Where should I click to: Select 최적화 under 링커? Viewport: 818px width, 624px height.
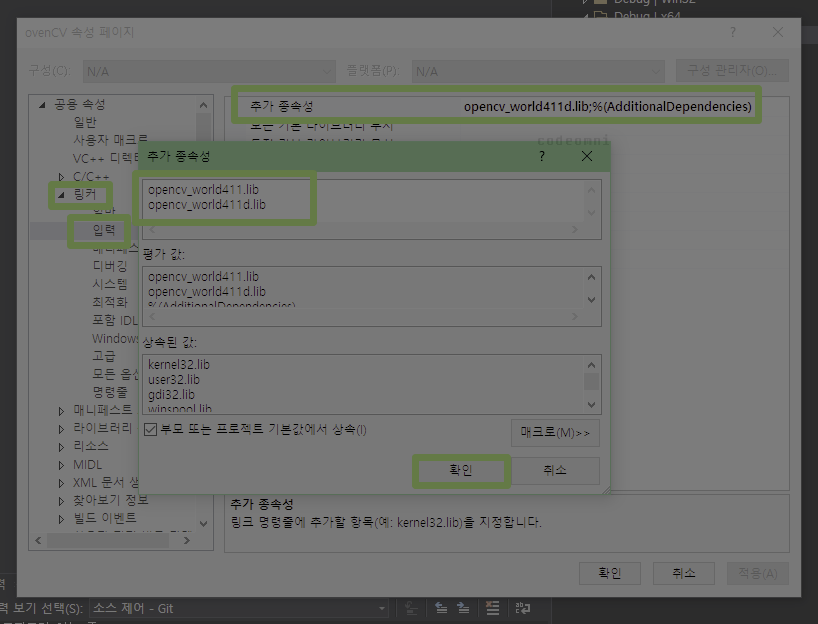110,302
